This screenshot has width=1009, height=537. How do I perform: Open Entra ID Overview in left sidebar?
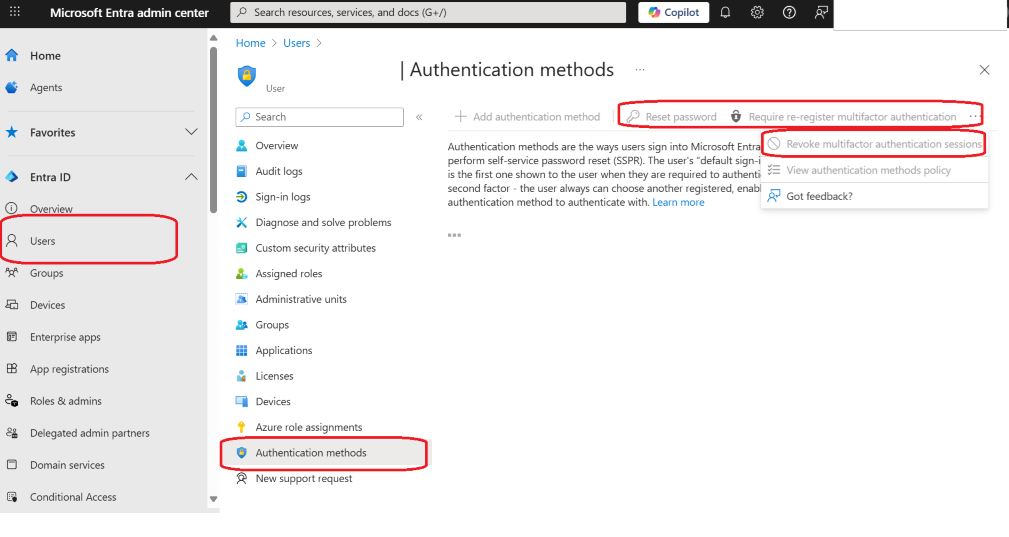51,209
